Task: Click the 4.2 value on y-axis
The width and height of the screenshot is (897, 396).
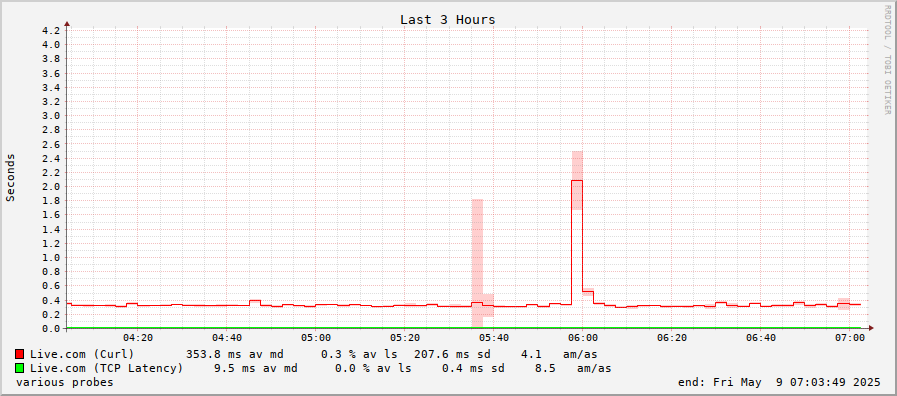Action: pyautogui.click(x=51, y=30)
